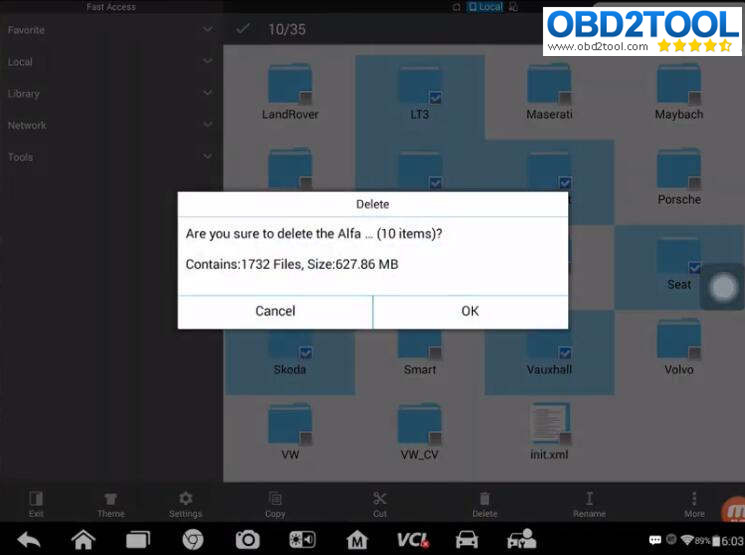The height and width of the screenshot is (555, 745).
Task: Open the Porsche folder
Action: click(x=678, y=177)
